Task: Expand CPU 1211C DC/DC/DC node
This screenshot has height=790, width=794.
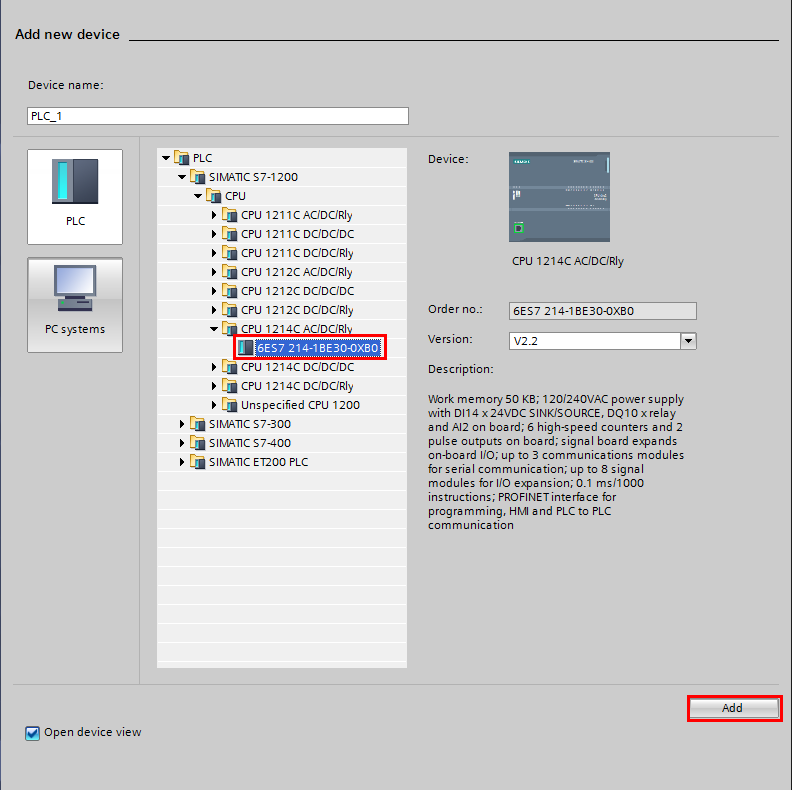Action: click(x=214, y=234)
